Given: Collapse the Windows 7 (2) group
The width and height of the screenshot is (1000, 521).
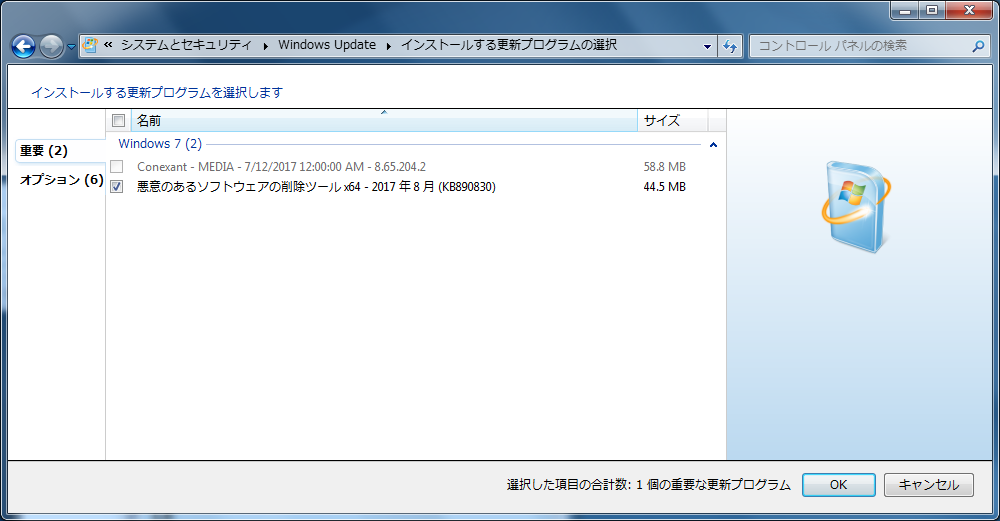Looking at the screenshot, I should [713, 145].
